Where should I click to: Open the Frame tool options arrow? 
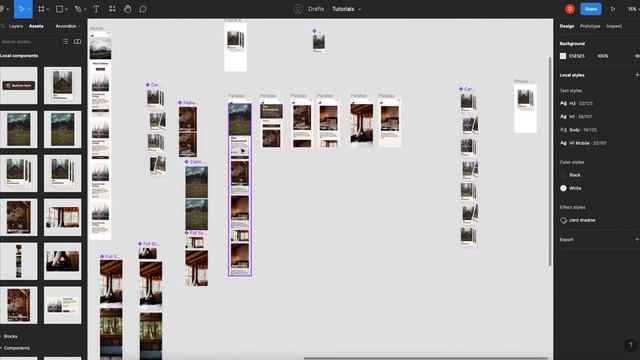(x=48, y=9)
